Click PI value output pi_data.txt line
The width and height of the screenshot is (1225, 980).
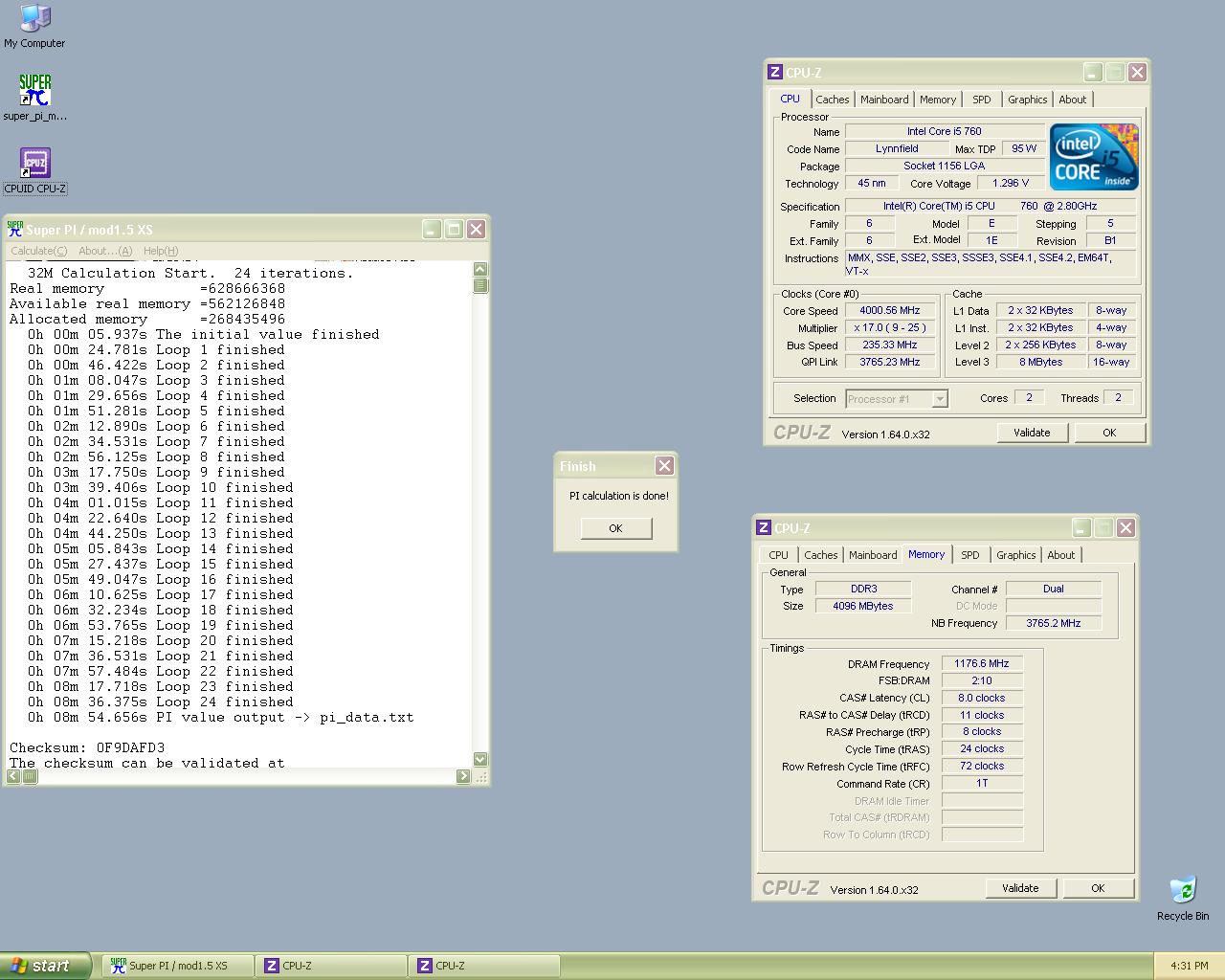pyautogui.click(x=220, y=717)
